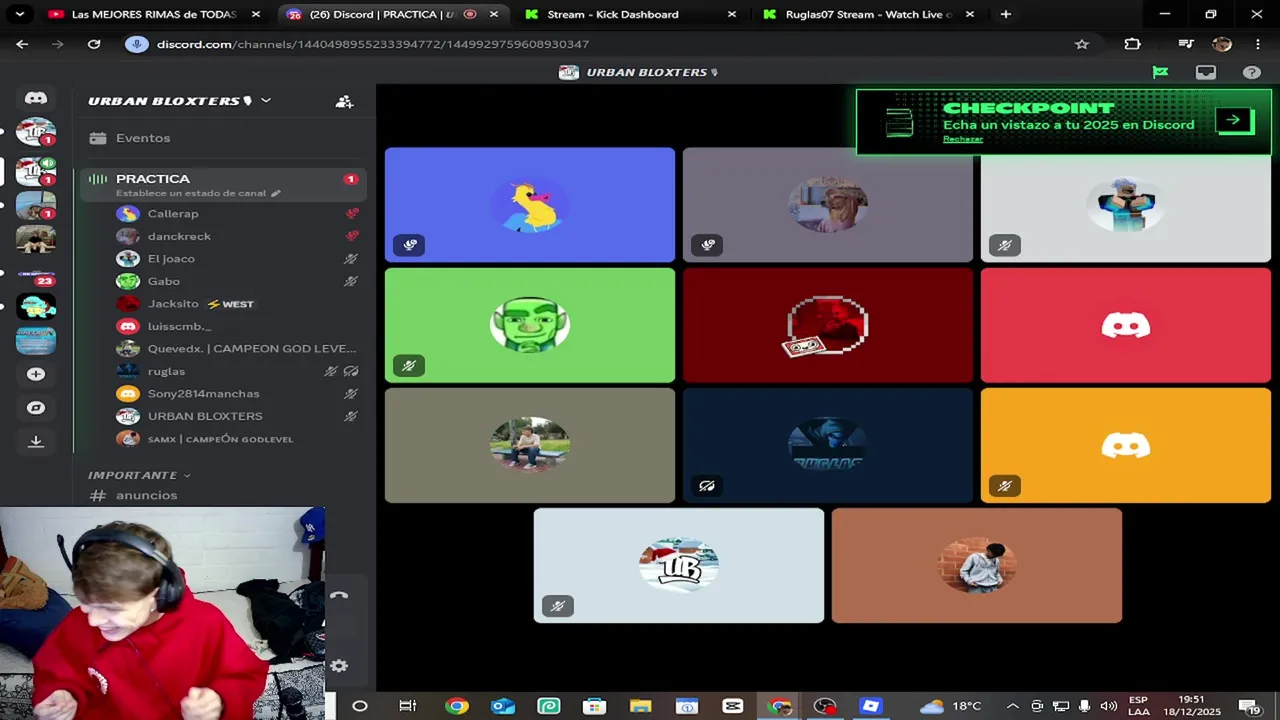Screen dimensions: 1280x720
Task: Click the volume speaker tray icon
Action: 1108,706
